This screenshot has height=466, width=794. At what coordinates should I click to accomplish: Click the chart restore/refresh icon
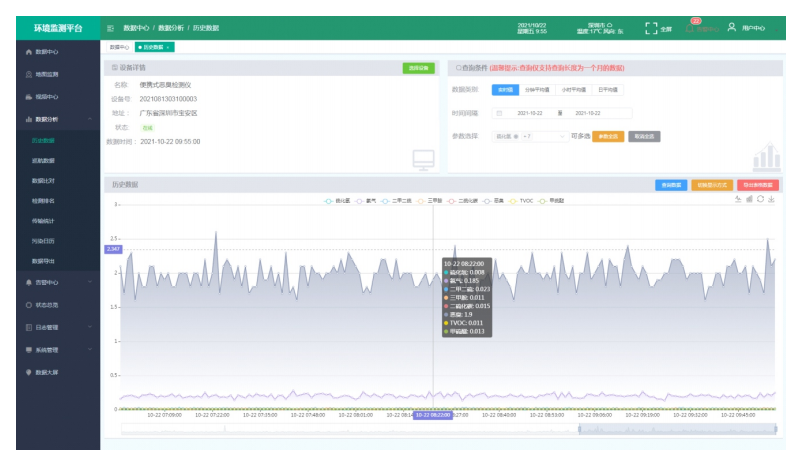tap(760, 199)
